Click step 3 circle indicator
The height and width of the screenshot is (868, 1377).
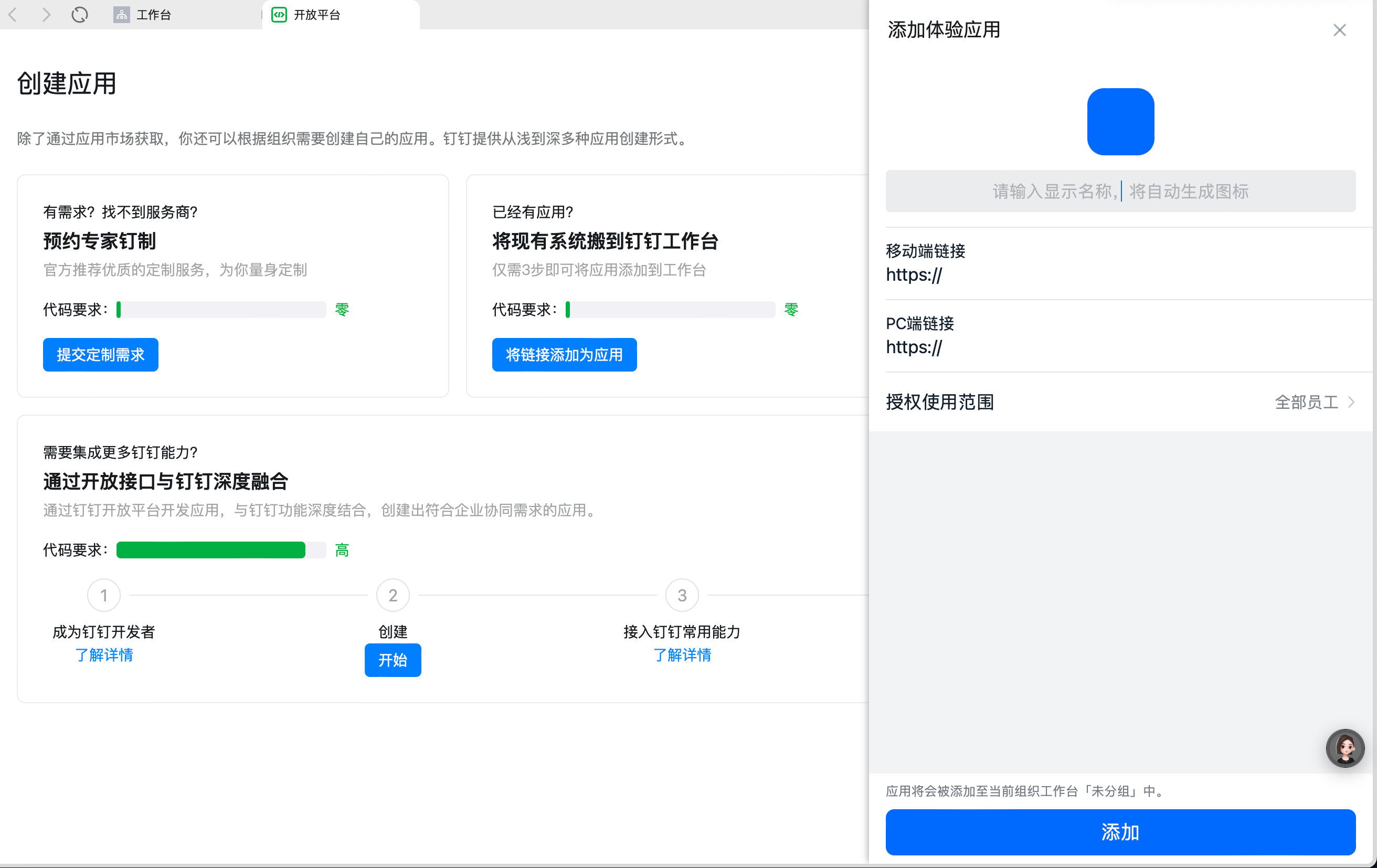pos(682,595)
